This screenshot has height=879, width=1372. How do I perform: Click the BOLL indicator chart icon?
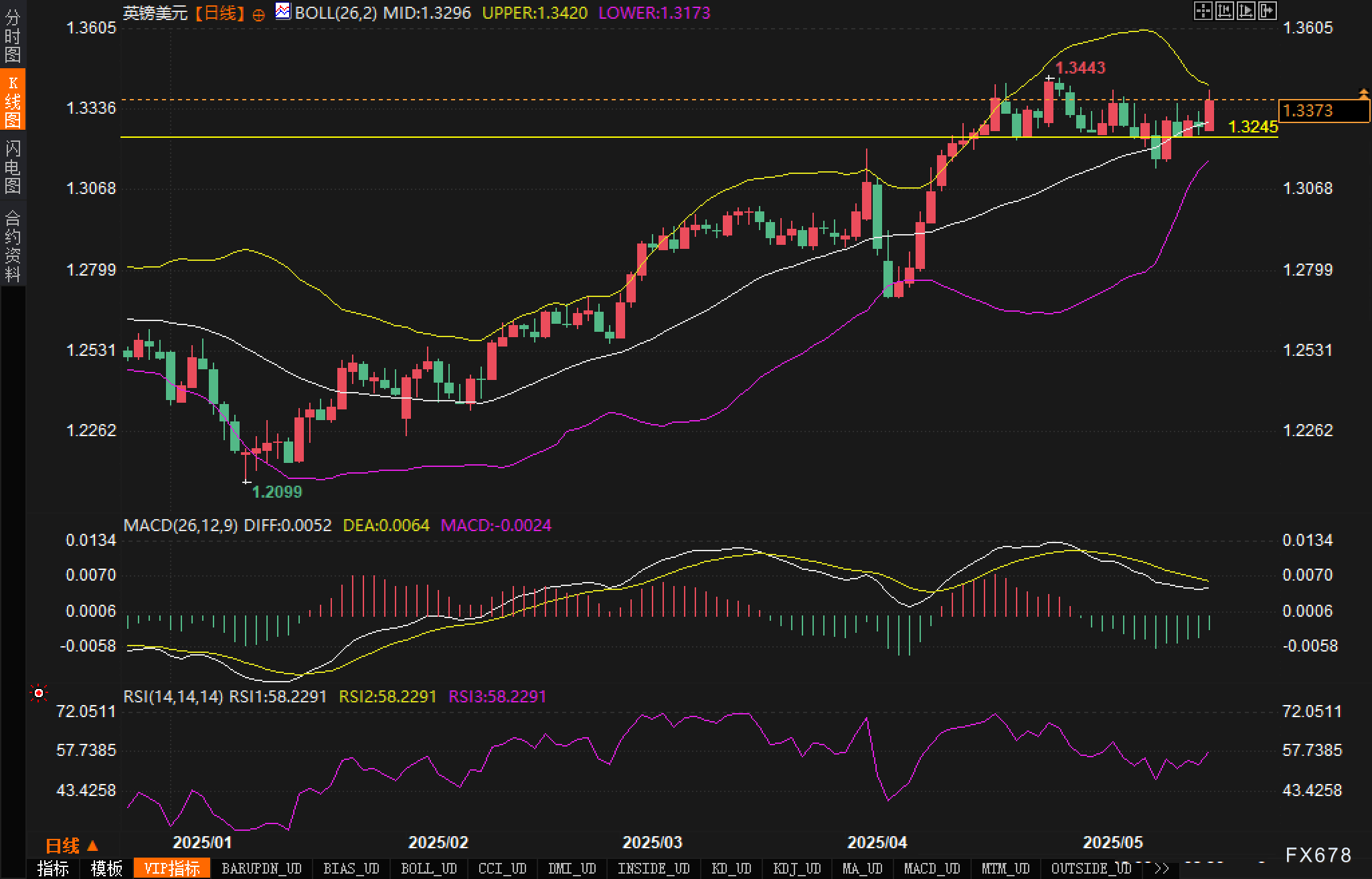coord(283,11)
